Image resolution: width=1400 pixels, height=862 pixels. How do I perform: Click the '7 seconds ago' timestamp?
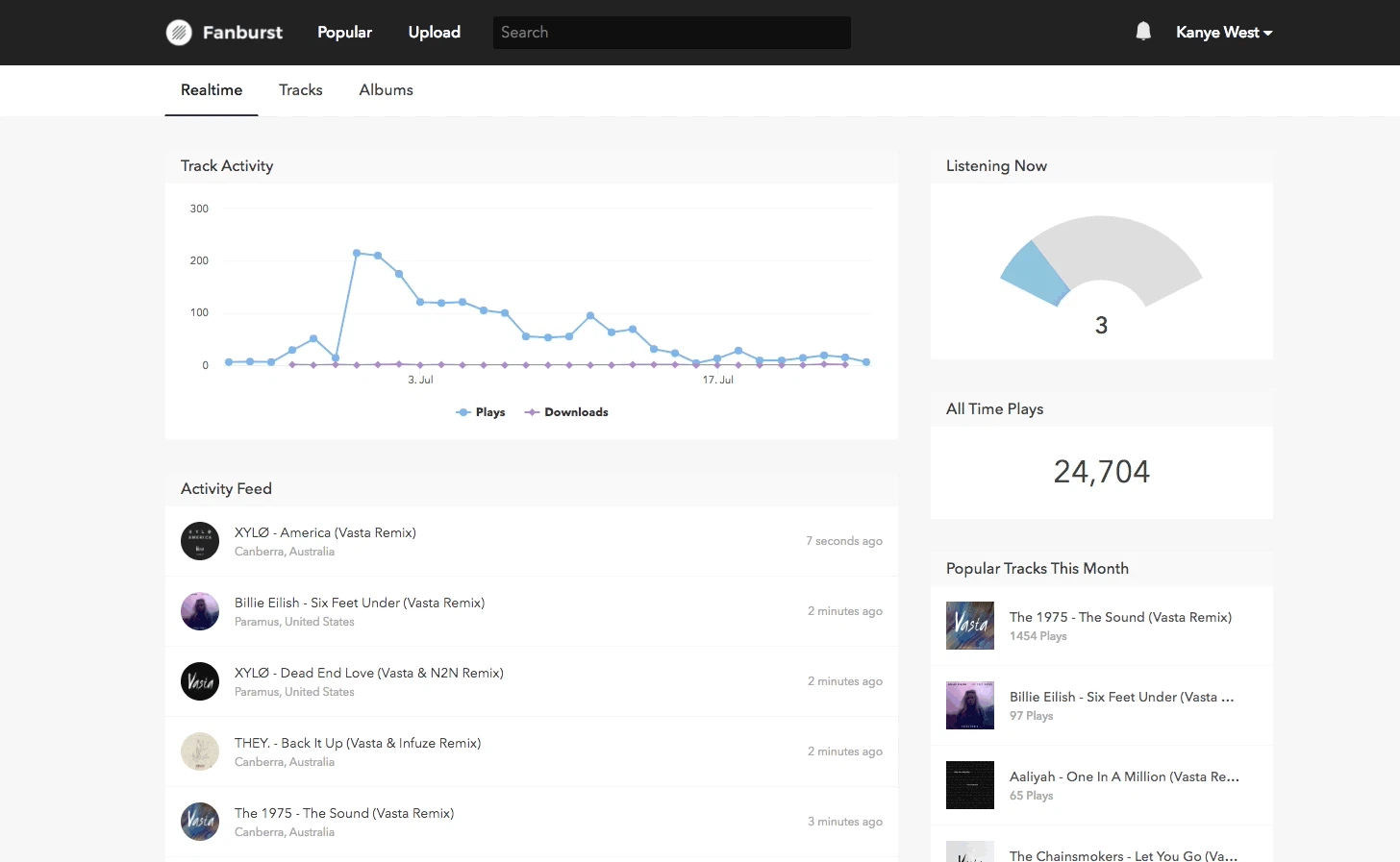click(x=844, y=541)
